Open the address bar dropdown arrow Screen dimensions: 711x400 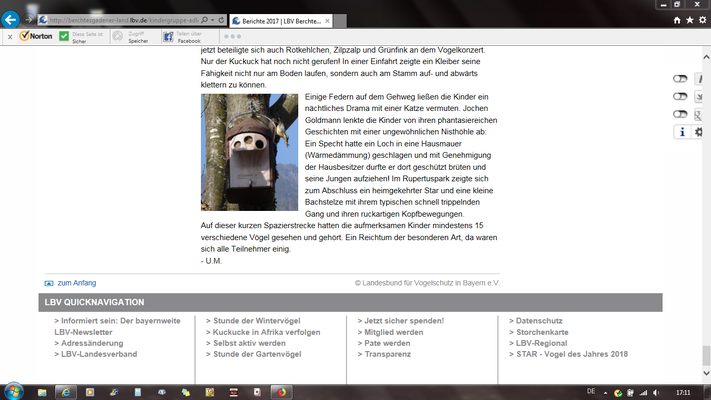[212, 20]
